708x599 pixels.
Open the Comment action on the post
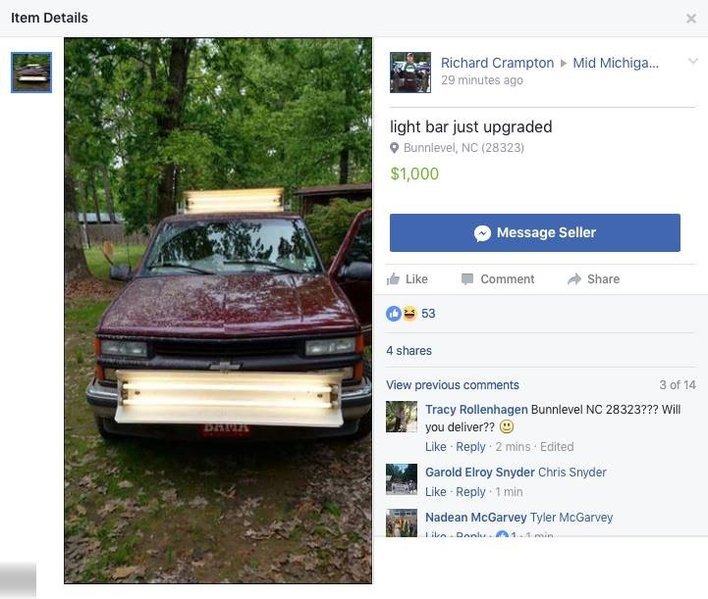(x=498, y=279)
